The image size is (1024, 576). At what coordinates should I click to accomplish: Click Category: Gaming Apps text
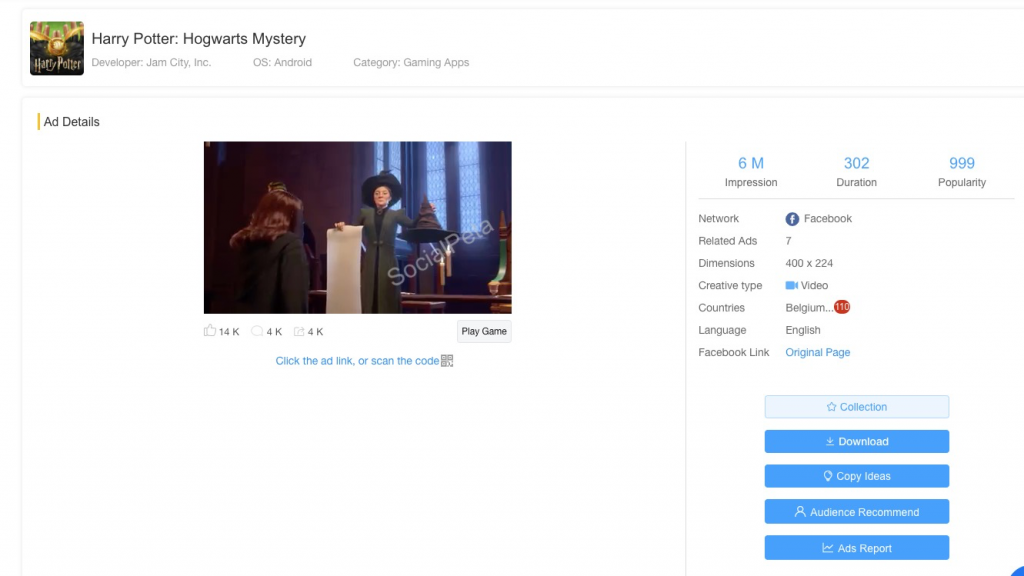pyautogui.click(x=411, y=62)
